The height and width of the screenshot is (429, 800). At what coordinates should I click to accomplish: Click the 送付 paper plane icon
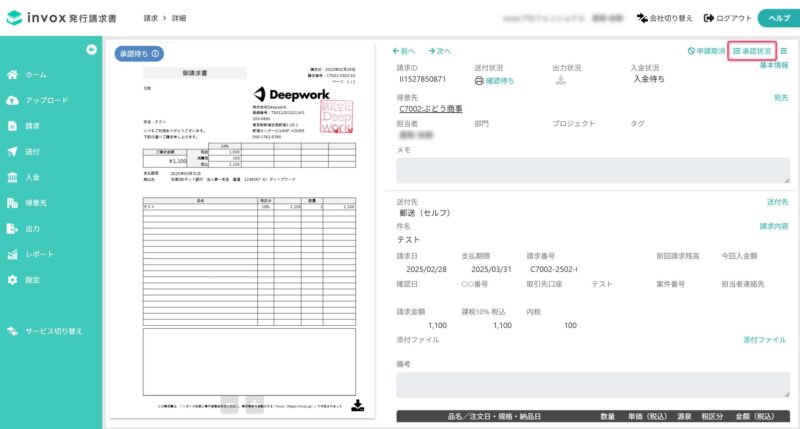point(12,152)
